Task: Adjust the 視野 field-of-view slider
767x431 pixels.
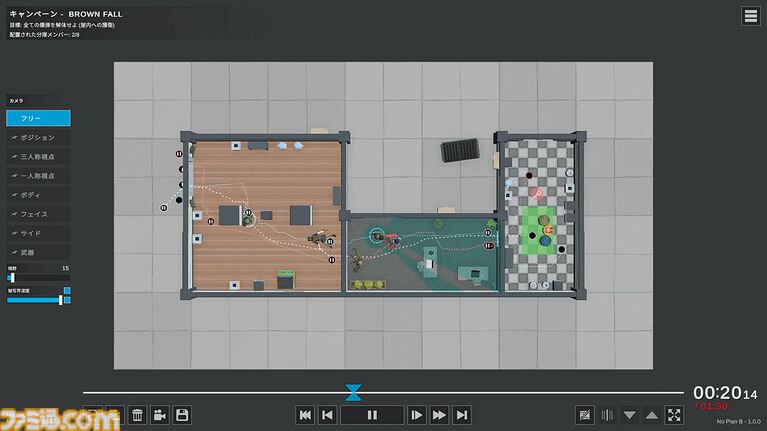Action: pyautogui.click(x=38, y=278)
